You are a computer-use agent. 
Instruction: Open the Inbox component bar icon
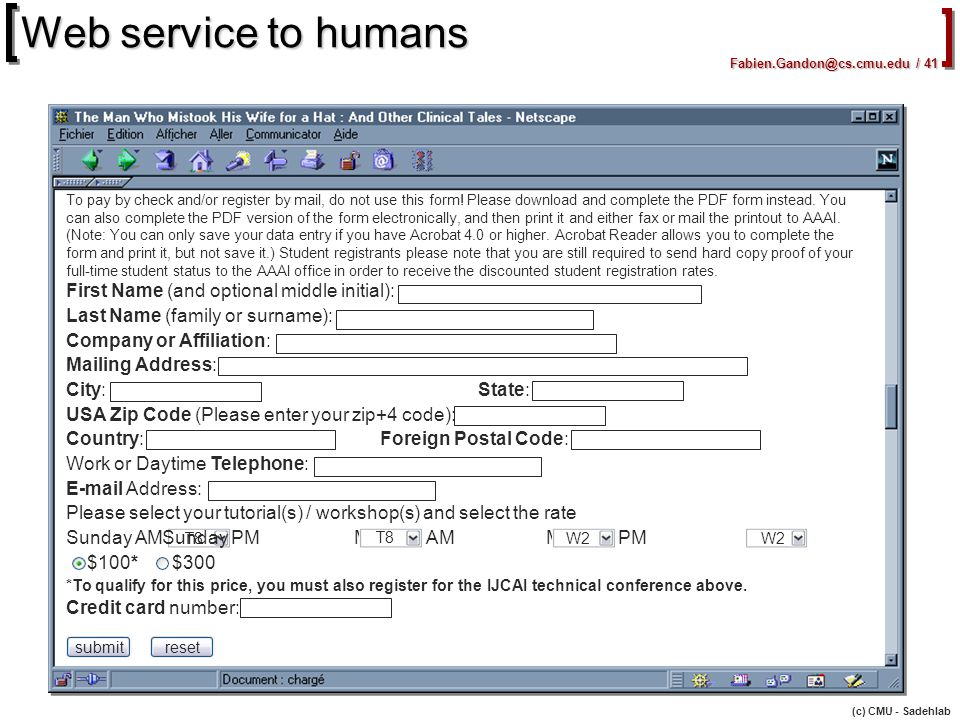[740, 680]
